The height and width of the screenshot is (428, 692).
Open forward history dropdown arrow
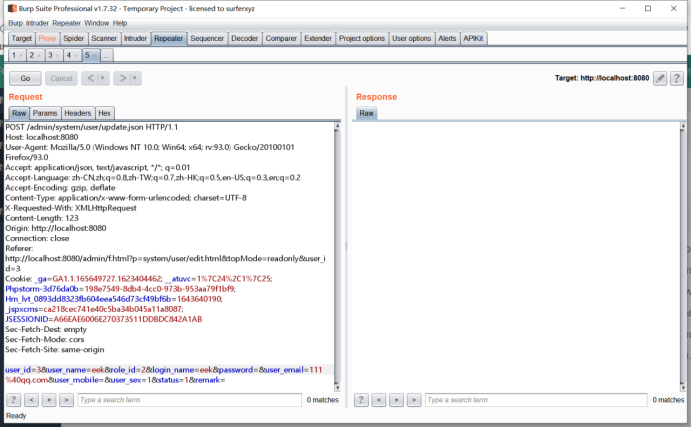(x=135, y=78)
